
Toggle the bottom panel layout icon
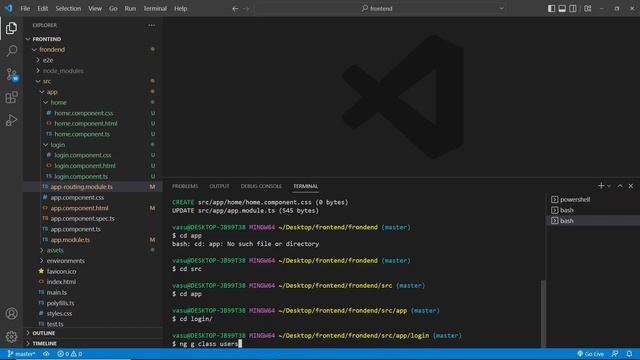[562, 9]
